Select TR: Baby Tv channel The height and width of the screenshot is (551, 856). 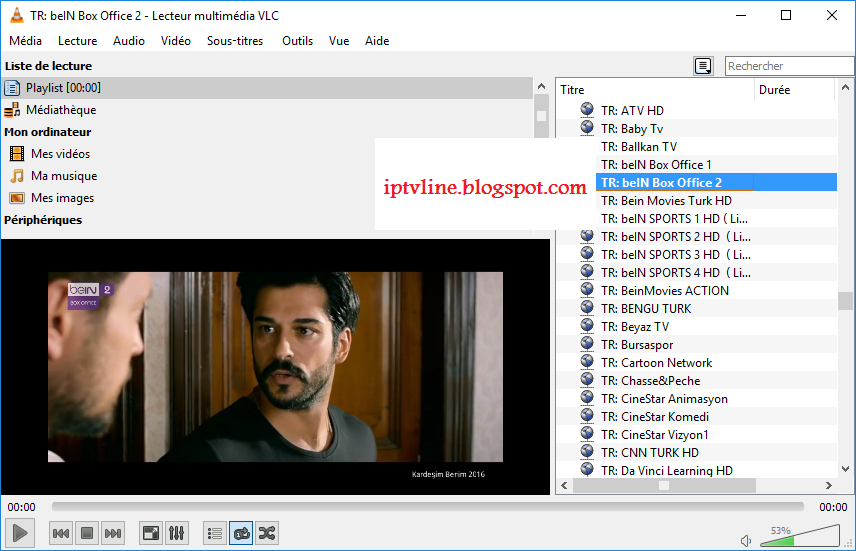(x=632, y=129)
